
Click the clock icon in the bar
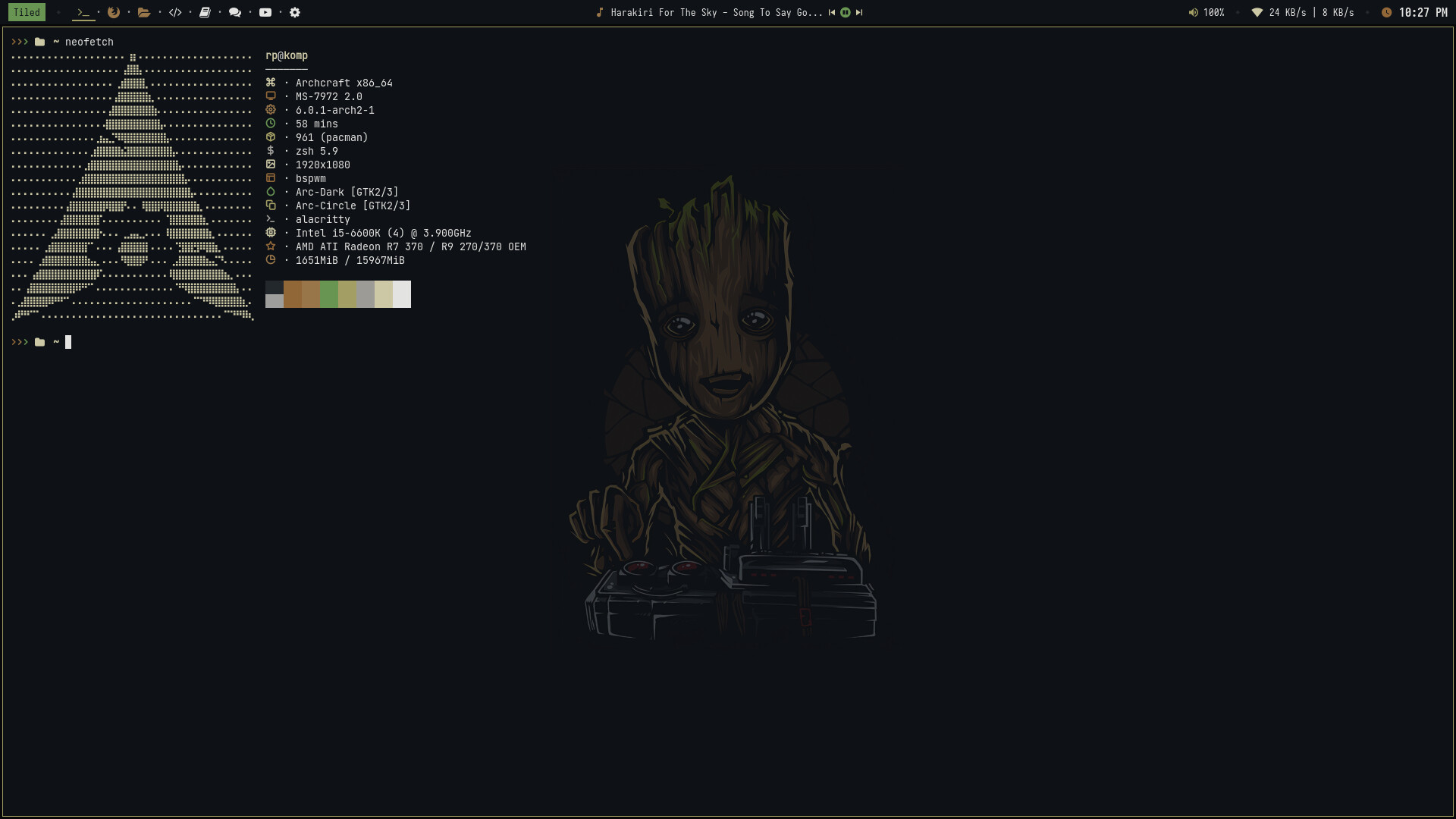pos(1387,12)
